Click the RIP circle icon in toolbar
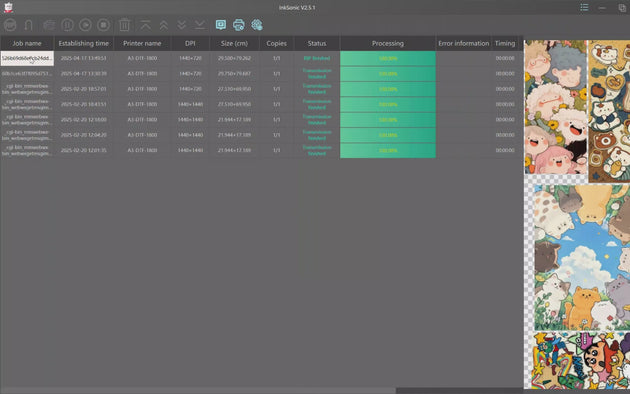This screenshot has width=630, height=394. click(x=10, y=25)
